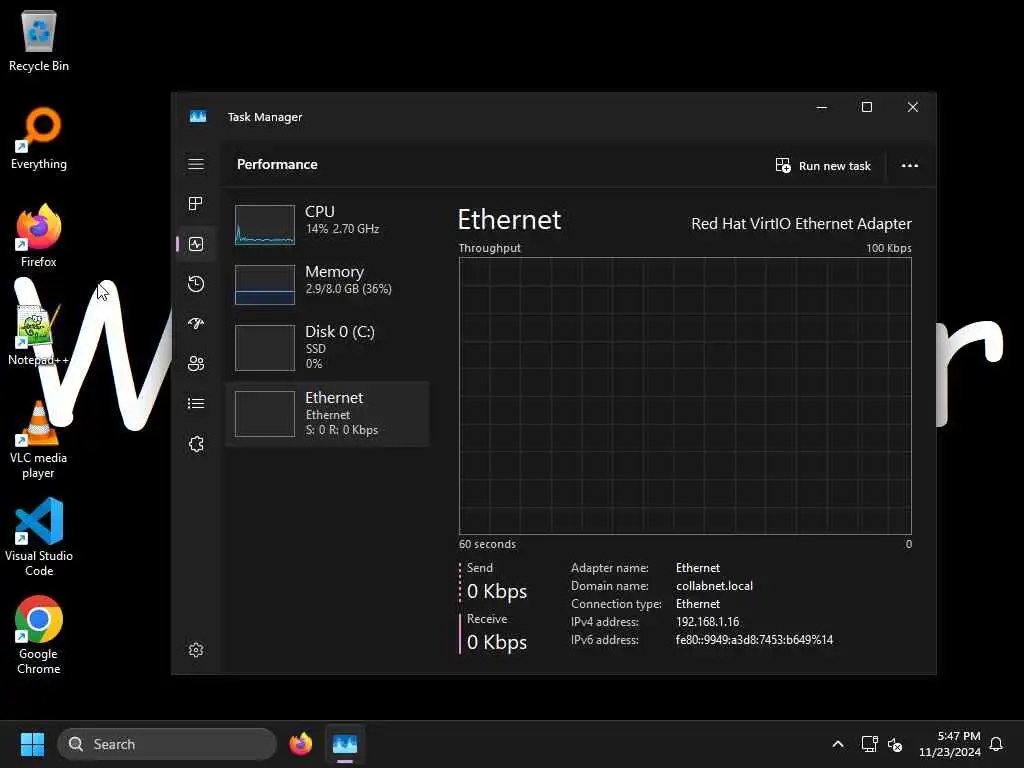1024x768 pixels.
Task: Click the taskbar Search box
Action: [167, 744]
